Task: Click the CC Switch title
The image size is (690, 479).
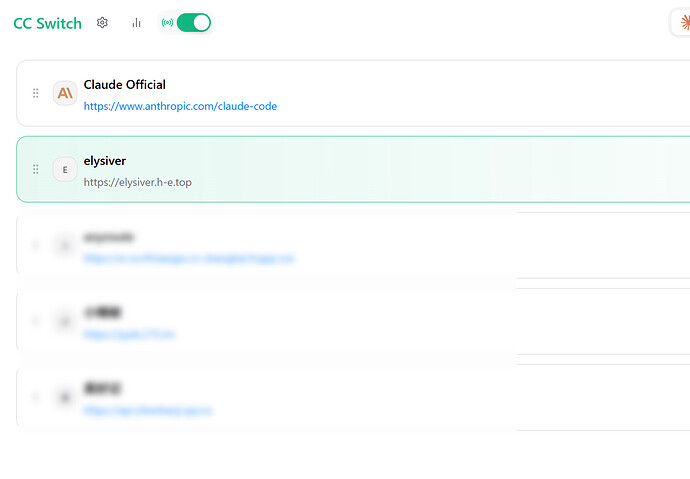Action: [48, 23]
